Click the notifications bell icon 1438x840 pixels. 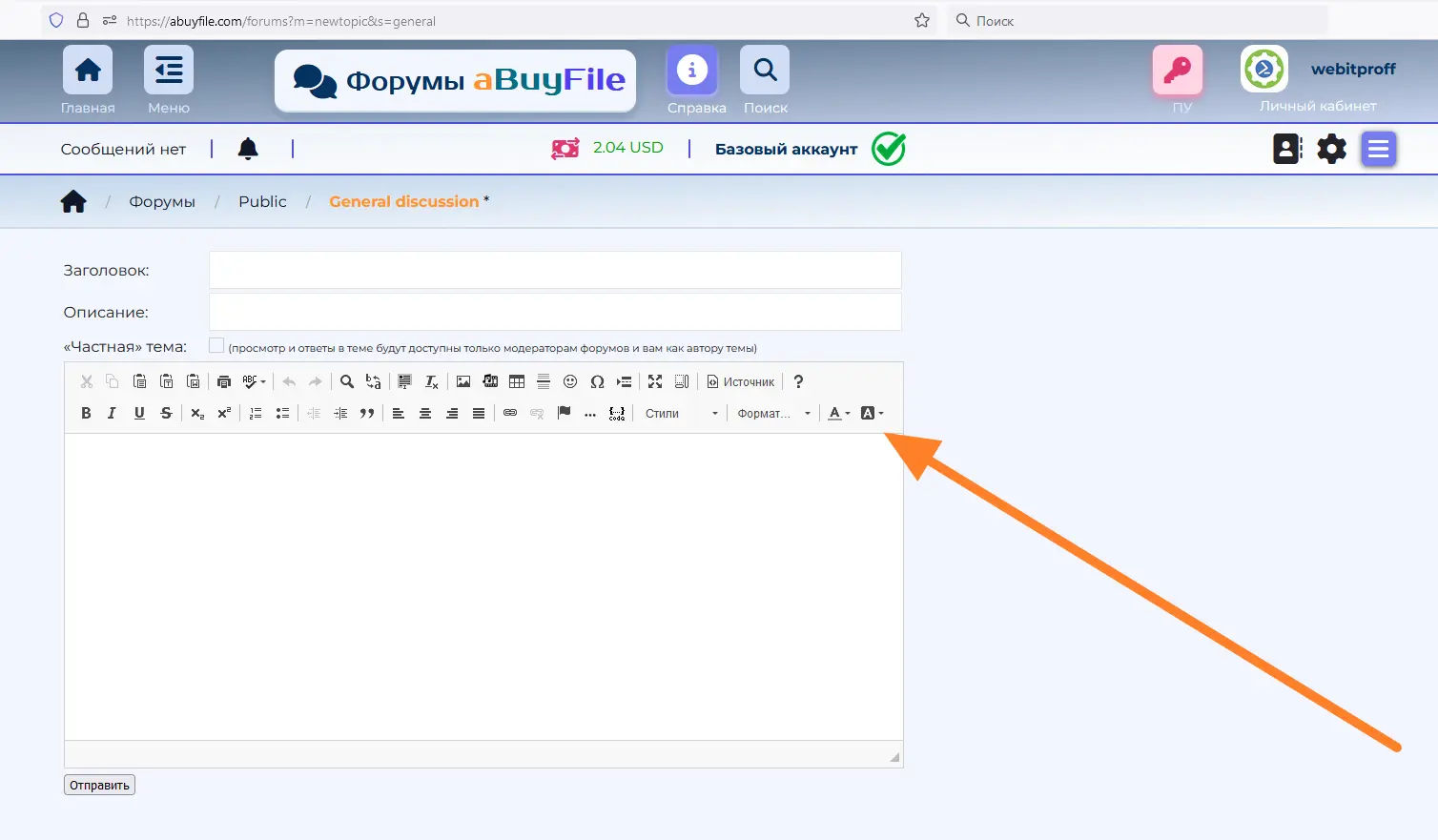click(x=248, y=148)
